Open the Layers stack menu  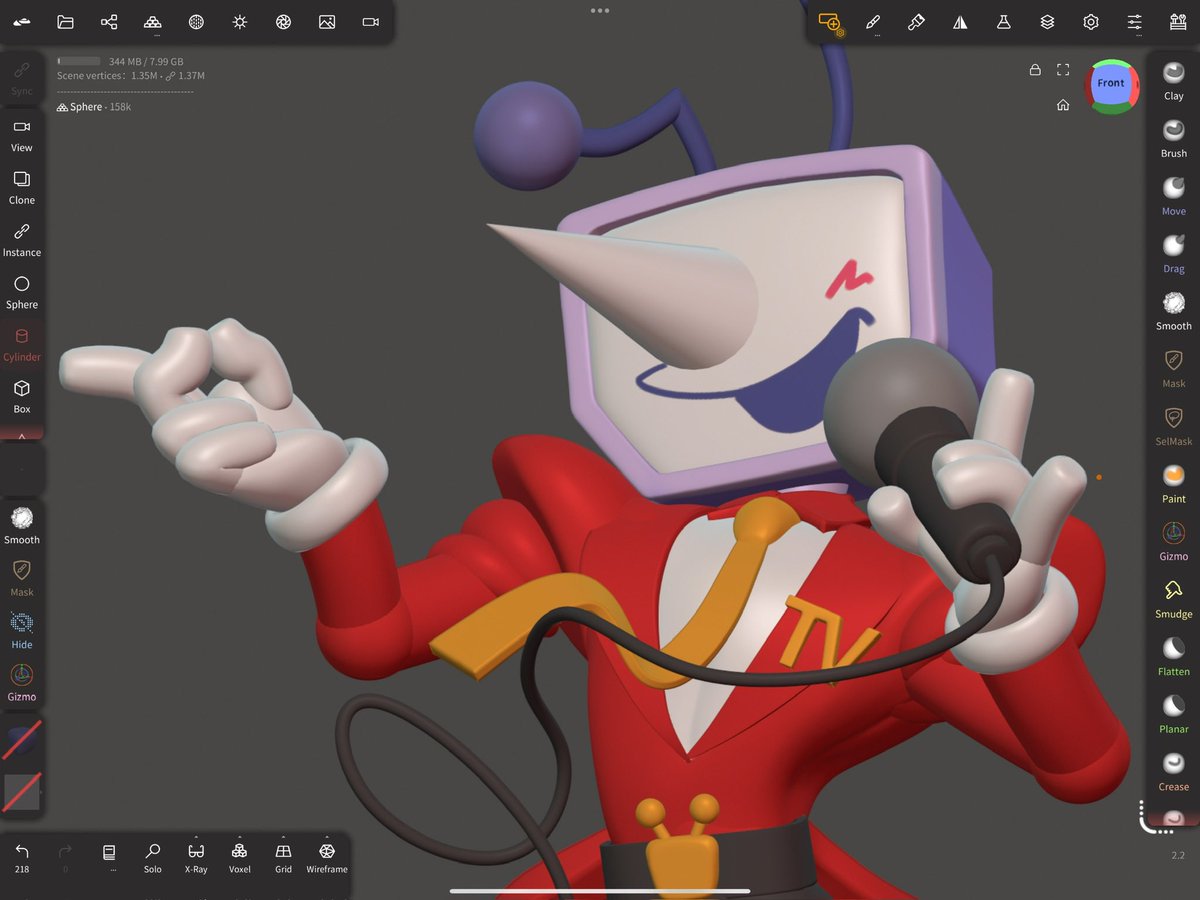1047,22
